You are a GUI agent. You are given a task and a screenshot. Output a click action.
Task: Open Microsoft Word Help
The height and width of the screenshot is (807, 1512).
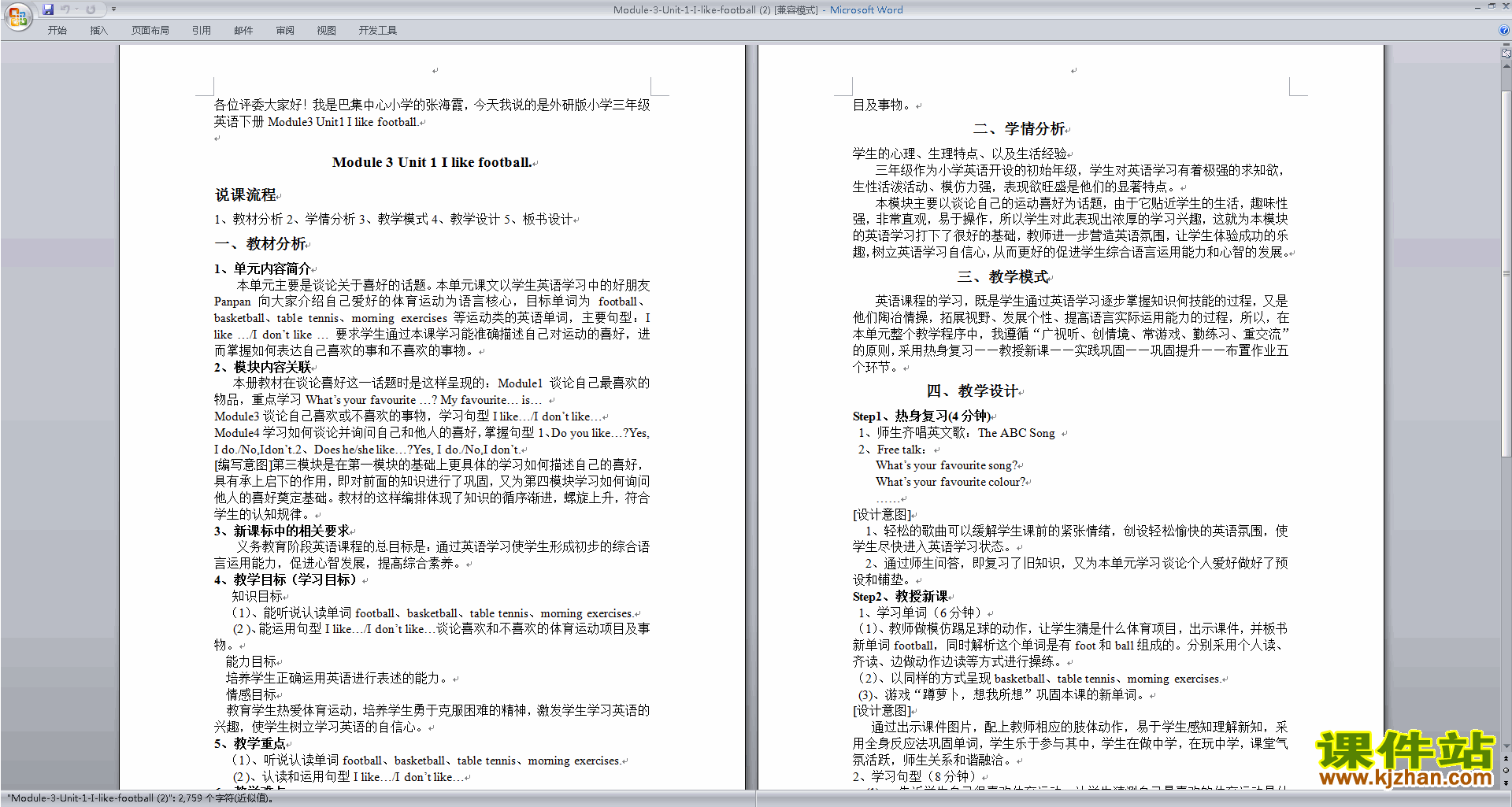point(1504,30)
